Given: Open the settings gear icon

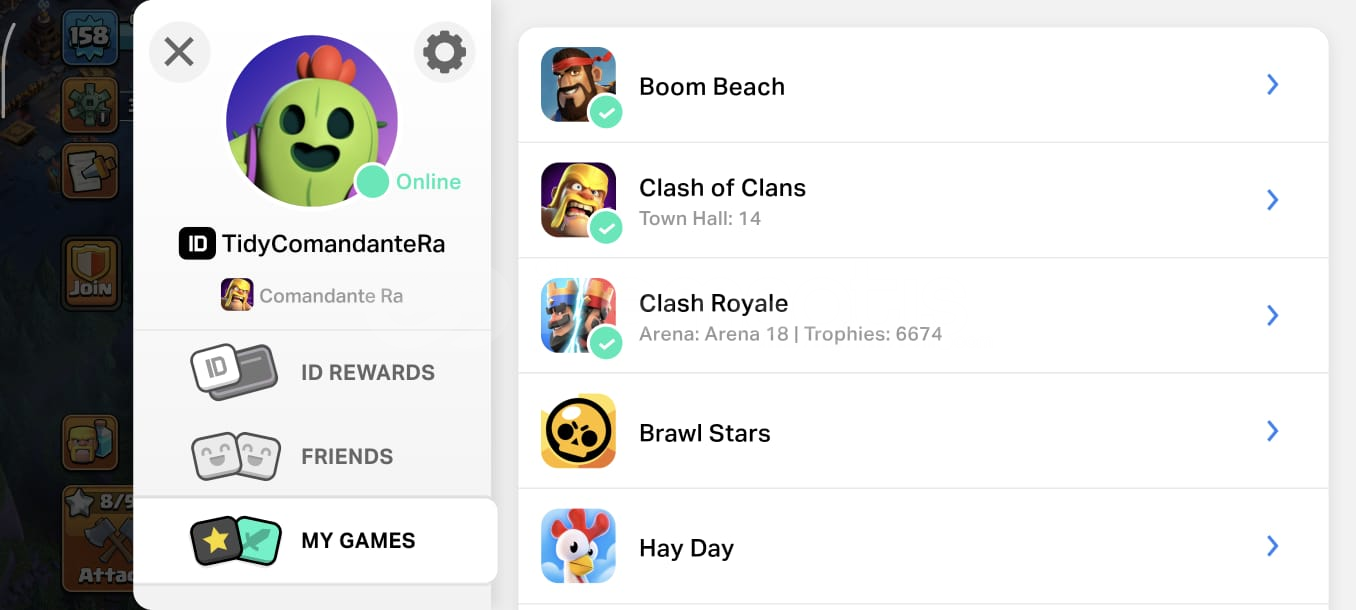Looking at the screenshot, I should pyautogui.click(x=444, y=52).
